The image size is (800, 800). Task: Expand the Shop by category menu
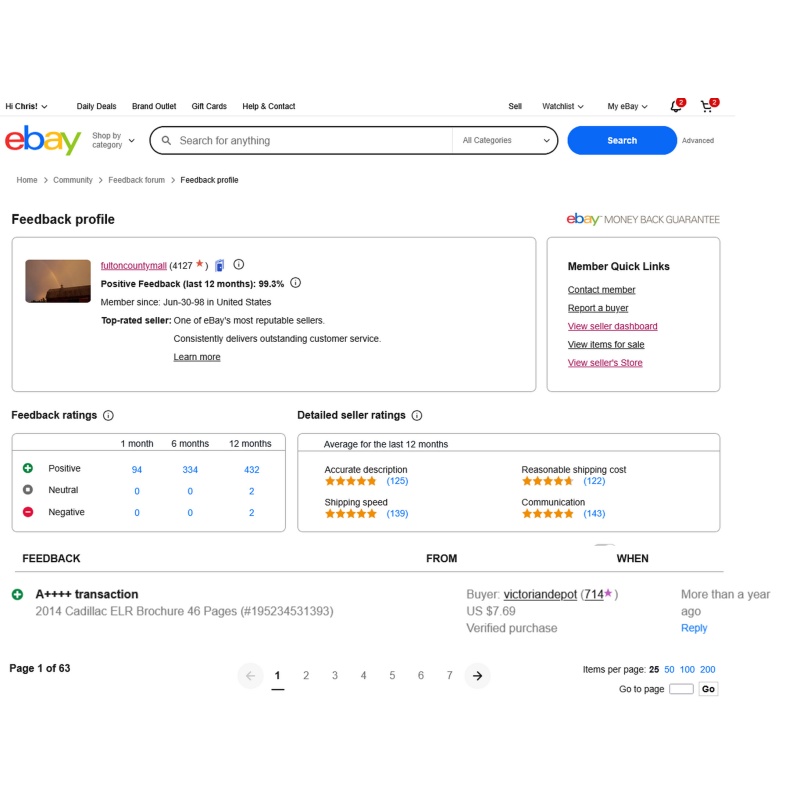pos(113,140)
